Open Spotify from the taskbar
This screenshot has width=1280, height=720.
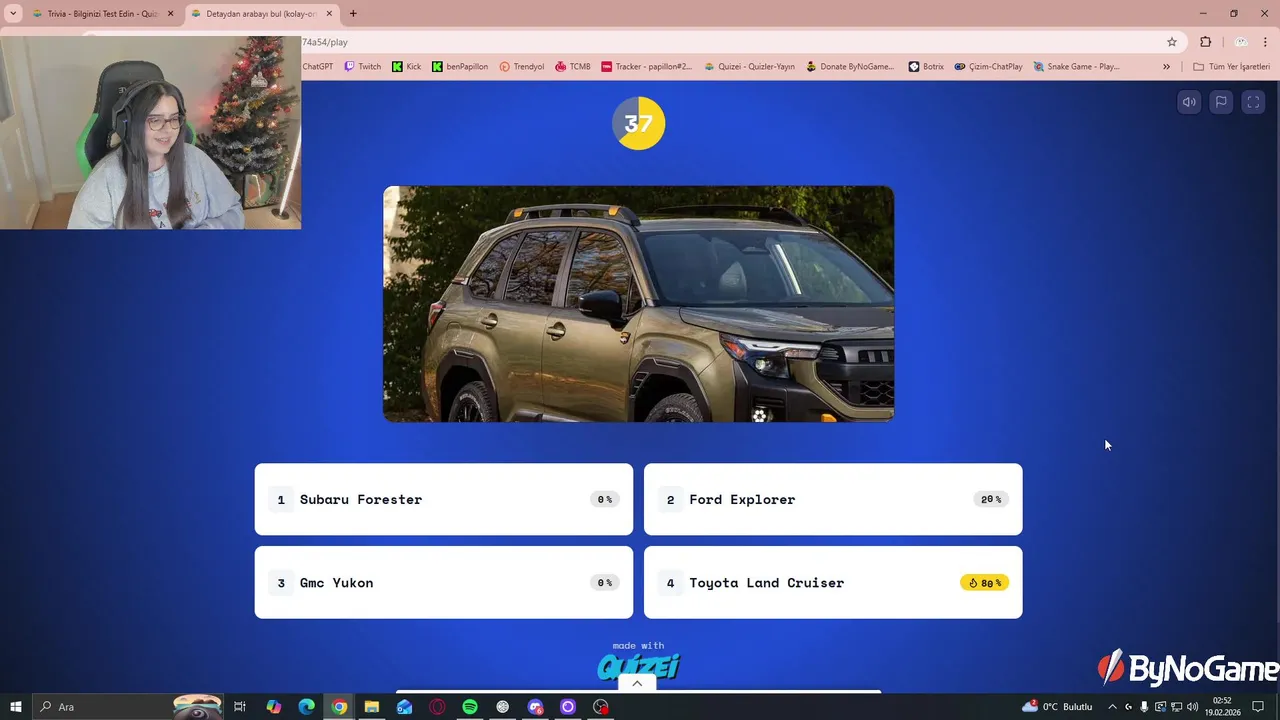(x=470, y=707)
